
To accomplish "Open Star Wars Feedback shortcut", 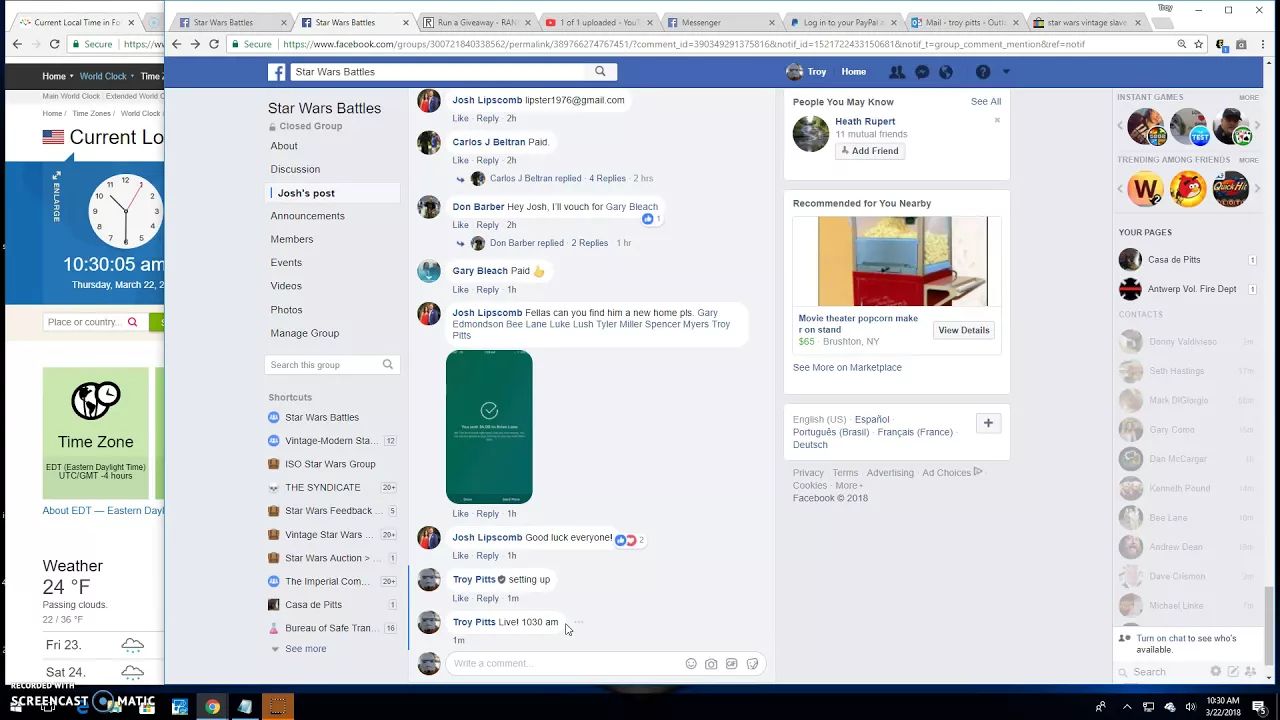I will tap(331, 511).
